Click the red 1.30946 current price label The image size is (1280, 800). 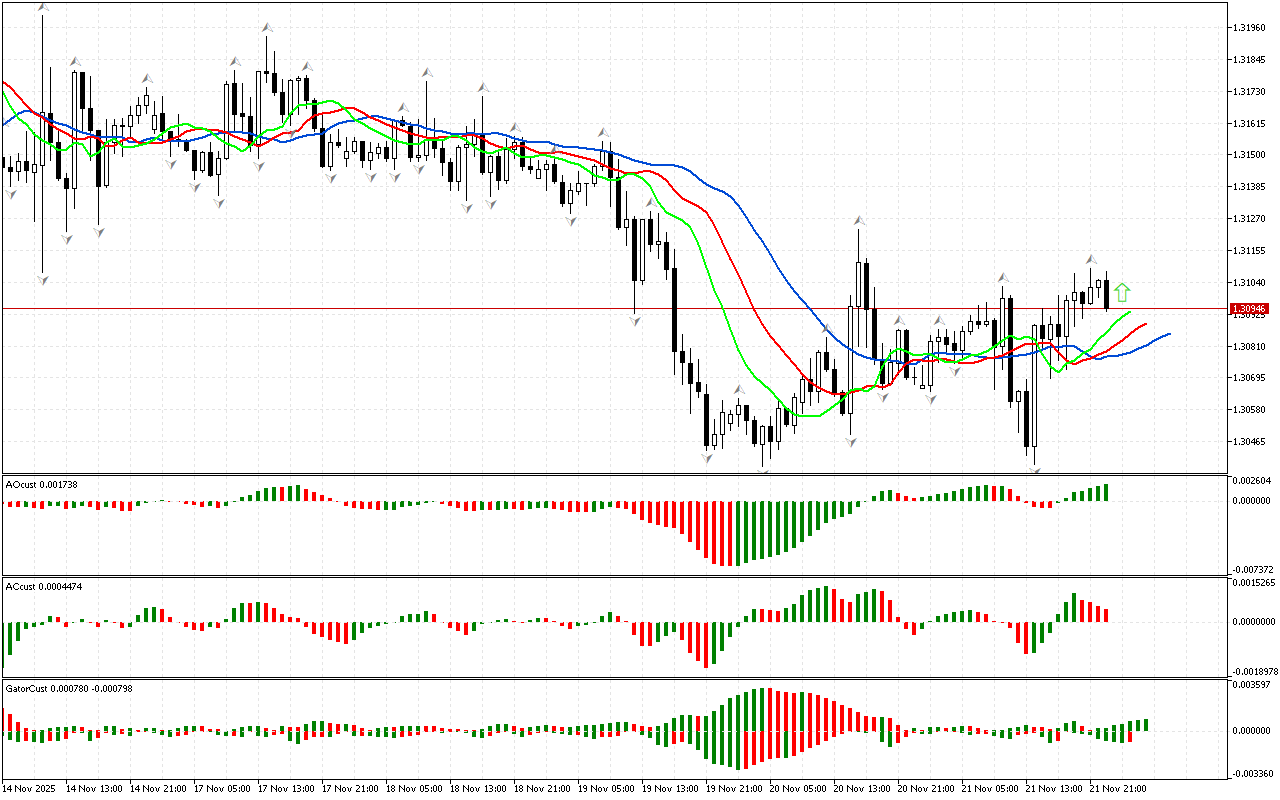pyautogui.click(x=1249, y=309)
